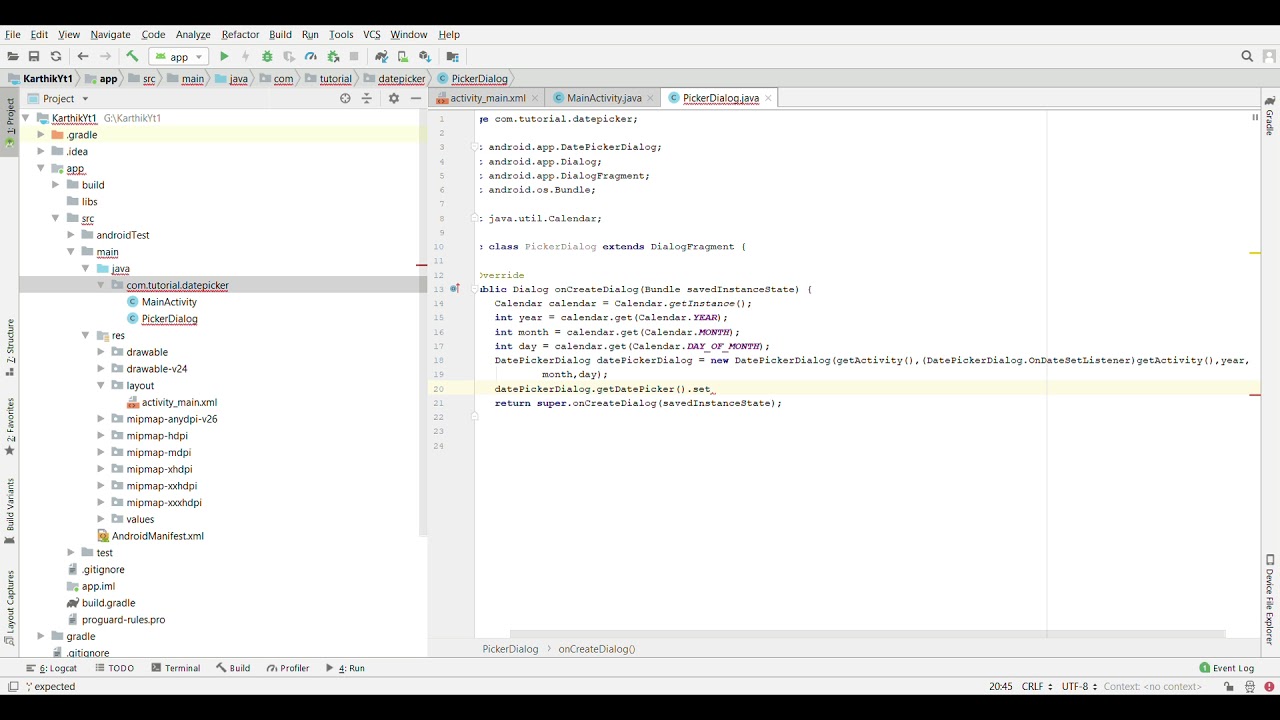Open the VCS menu
Image resolution: width=1280 pixels, height=720 pixels.
coord(372,34)
